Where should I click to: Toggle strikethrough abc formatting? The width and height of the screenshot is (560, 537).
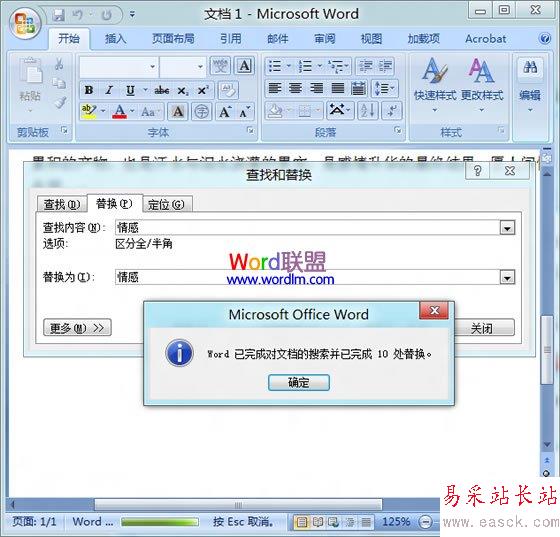click(161, 90)
